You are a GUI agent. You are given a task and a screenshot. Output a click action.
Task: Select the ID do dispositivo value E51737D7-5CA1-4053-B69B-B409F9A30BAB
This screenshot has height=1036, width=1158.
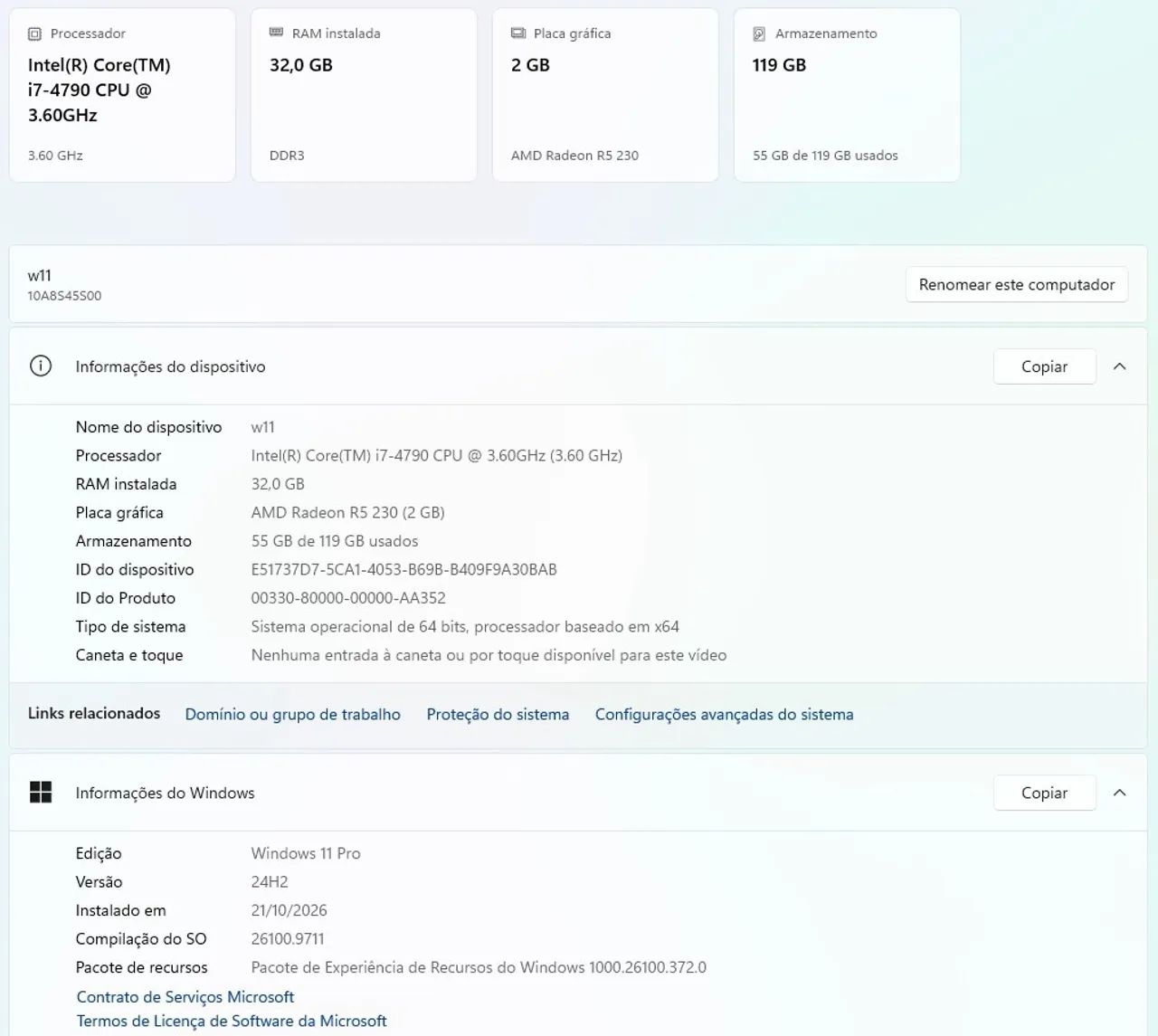point(404,570)
